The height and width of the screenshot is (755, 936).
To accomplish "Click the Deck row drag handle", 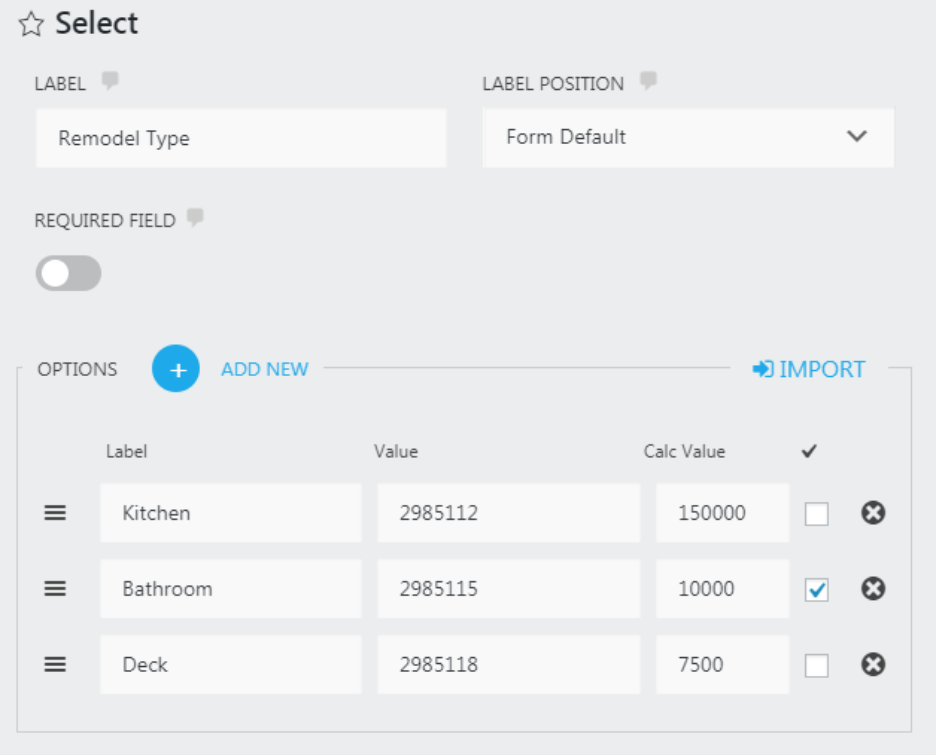I will tap(55, 665).
